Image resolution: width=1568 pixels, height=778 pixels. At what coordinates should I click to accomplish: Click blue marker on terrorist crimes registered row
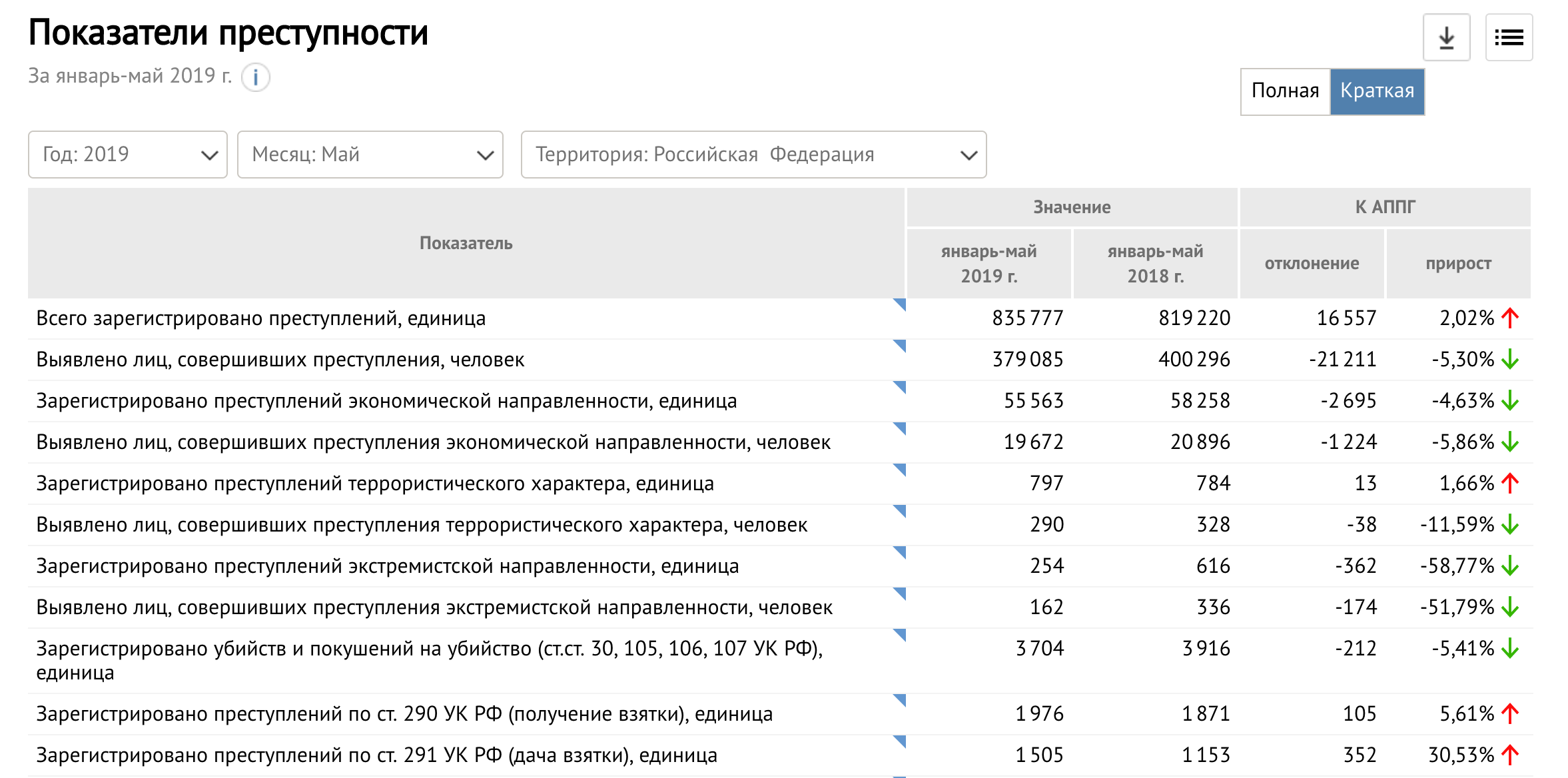pyautogui.click(x=900, y=469)
